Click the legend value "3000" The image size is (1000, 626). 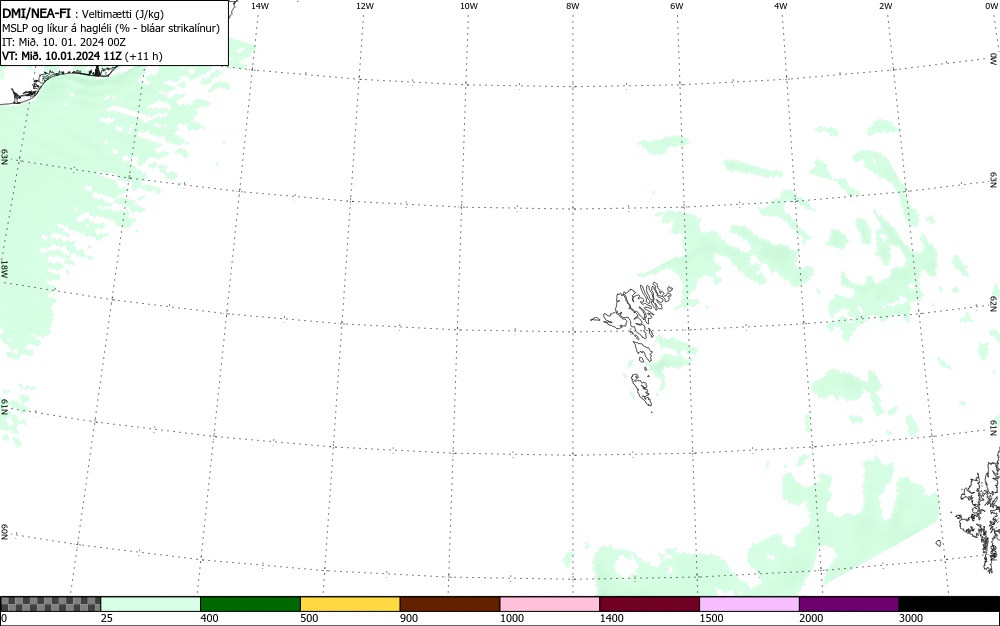(x=911, y=618)
